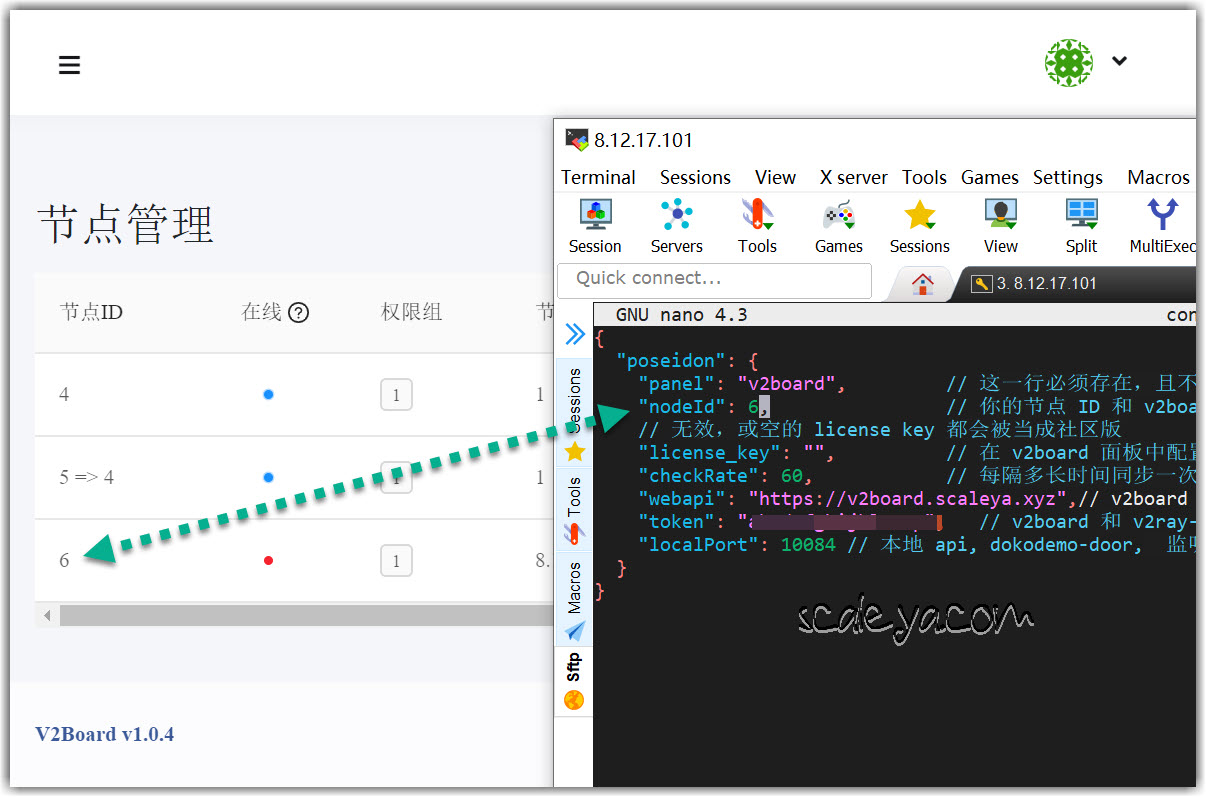Expand the user avatar dropdown
This screenshot has height=797, width=1206.
(x=1119, y=61)
